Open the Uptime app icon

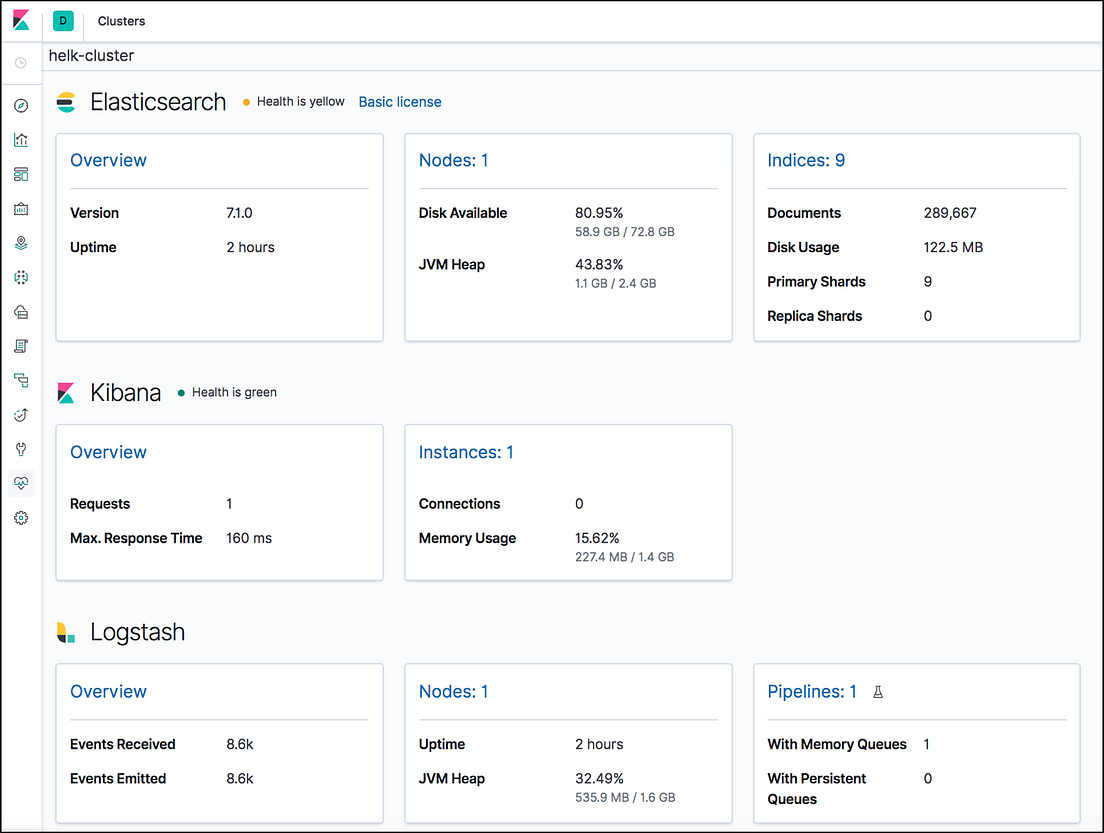pos(20,414)
